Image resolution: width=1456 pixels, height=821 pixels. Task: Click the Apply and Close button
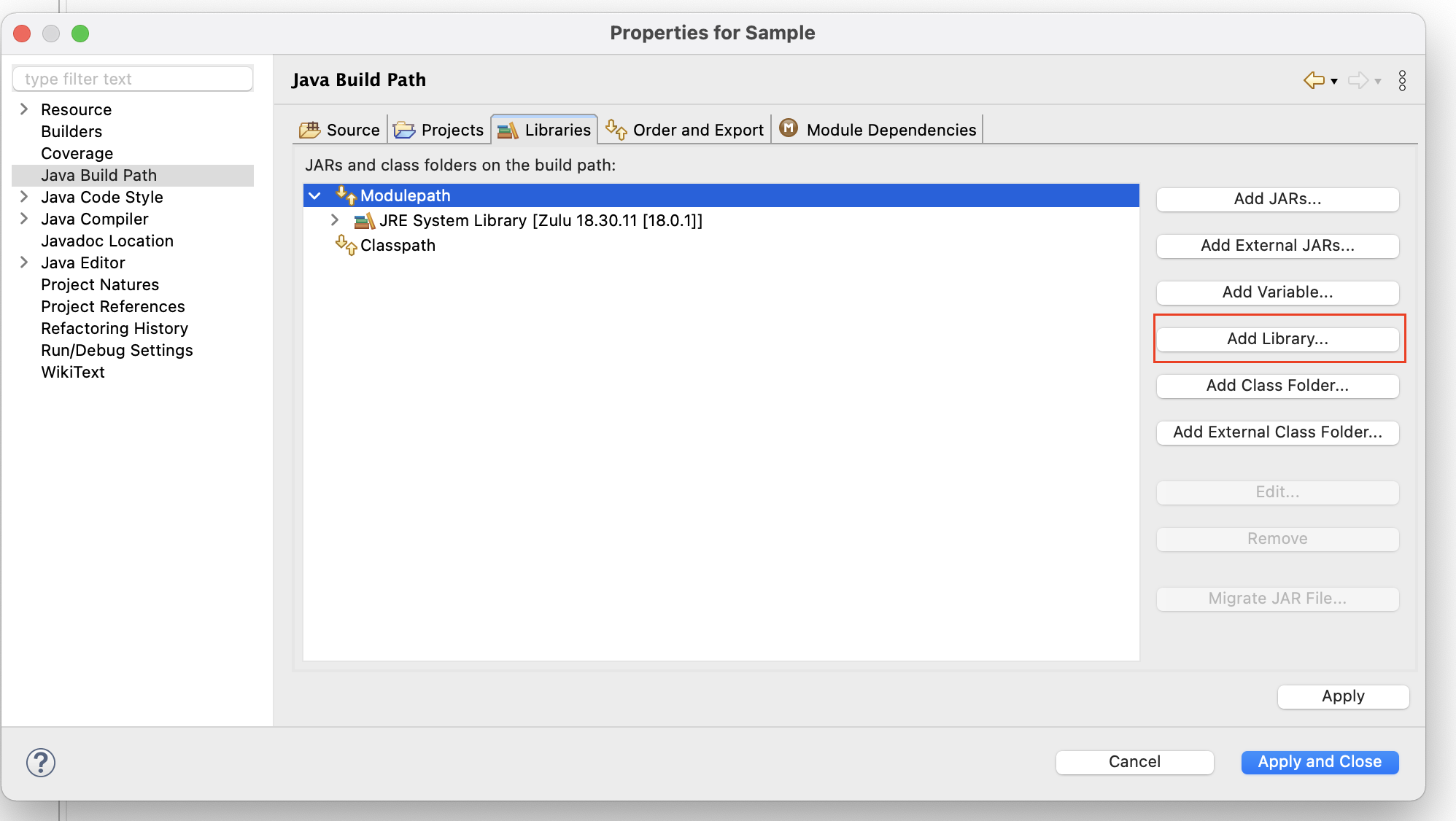pos(1319,762)
